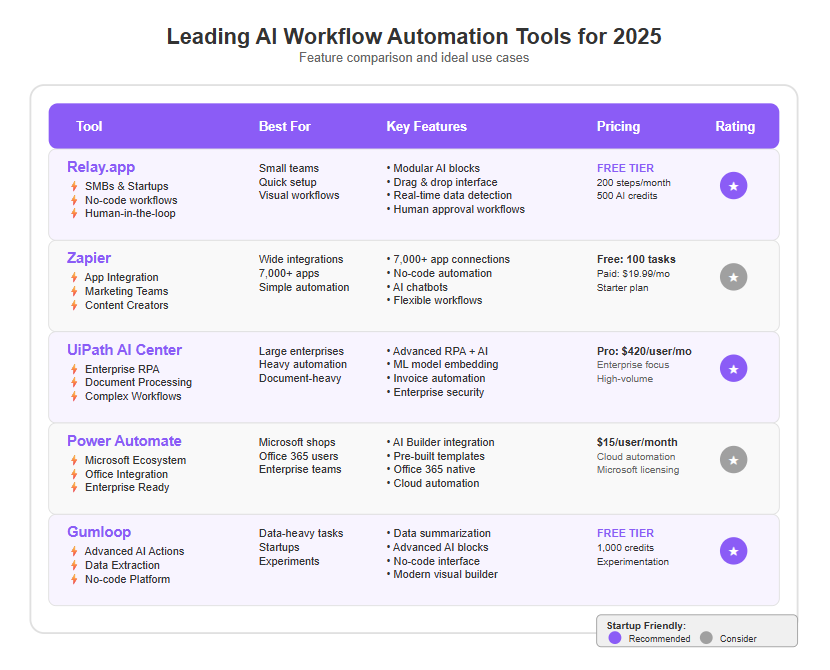
Task: Click lightning bolt beside Document Processing
Action: [74, 382]
